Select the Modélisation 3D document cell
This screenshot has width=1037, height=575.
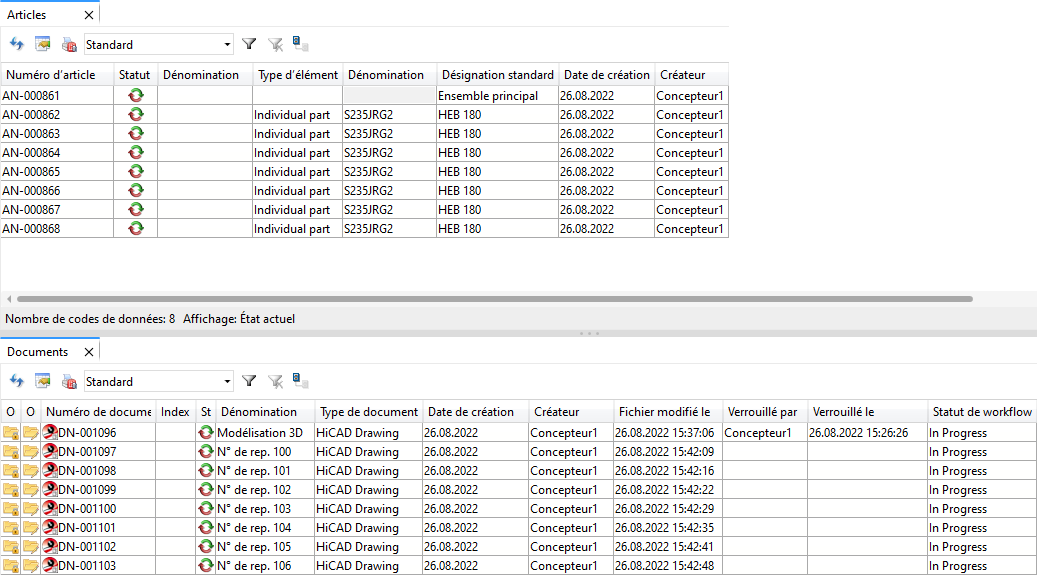[259, 433]
